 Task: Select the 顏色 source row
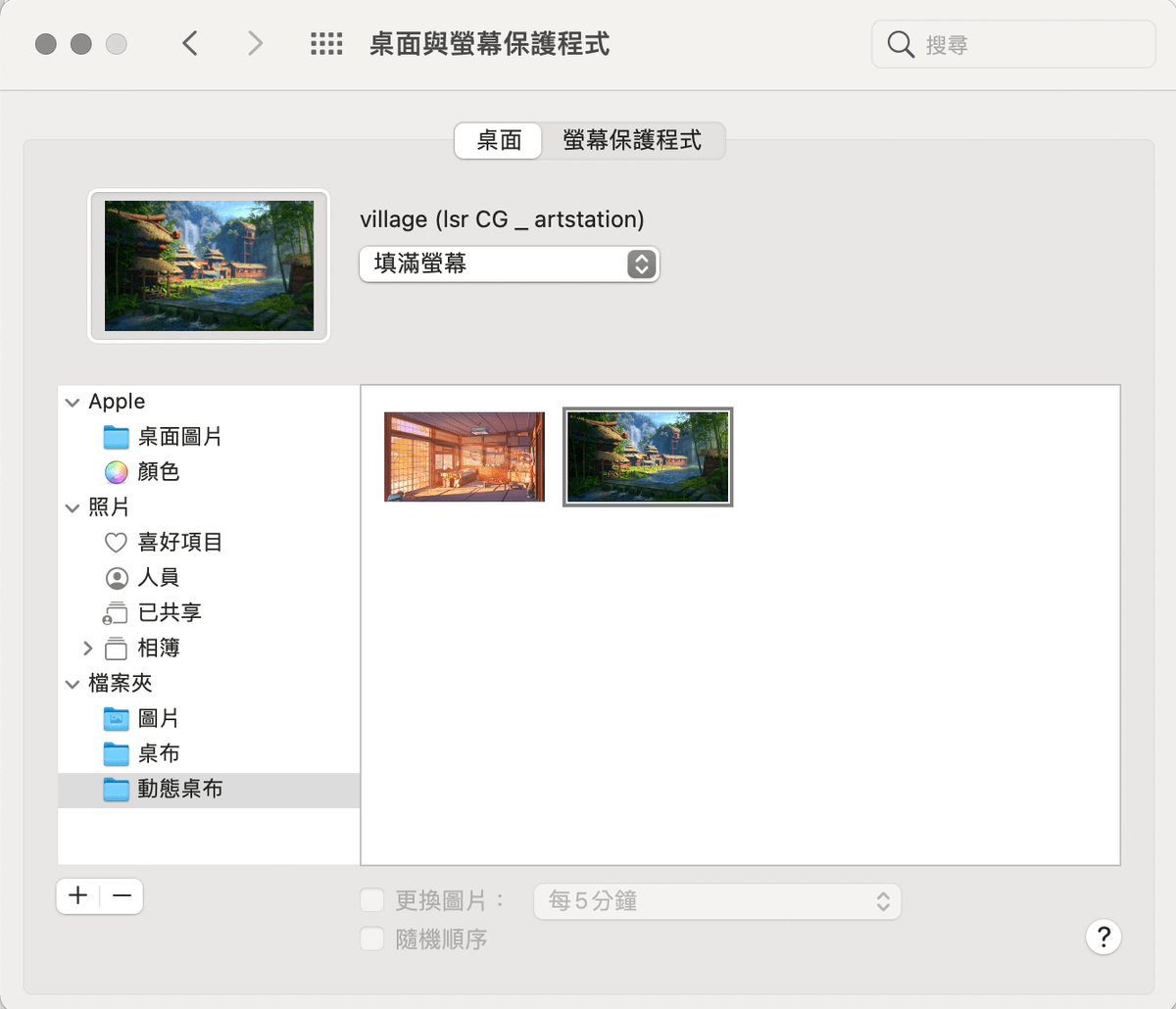209,472
